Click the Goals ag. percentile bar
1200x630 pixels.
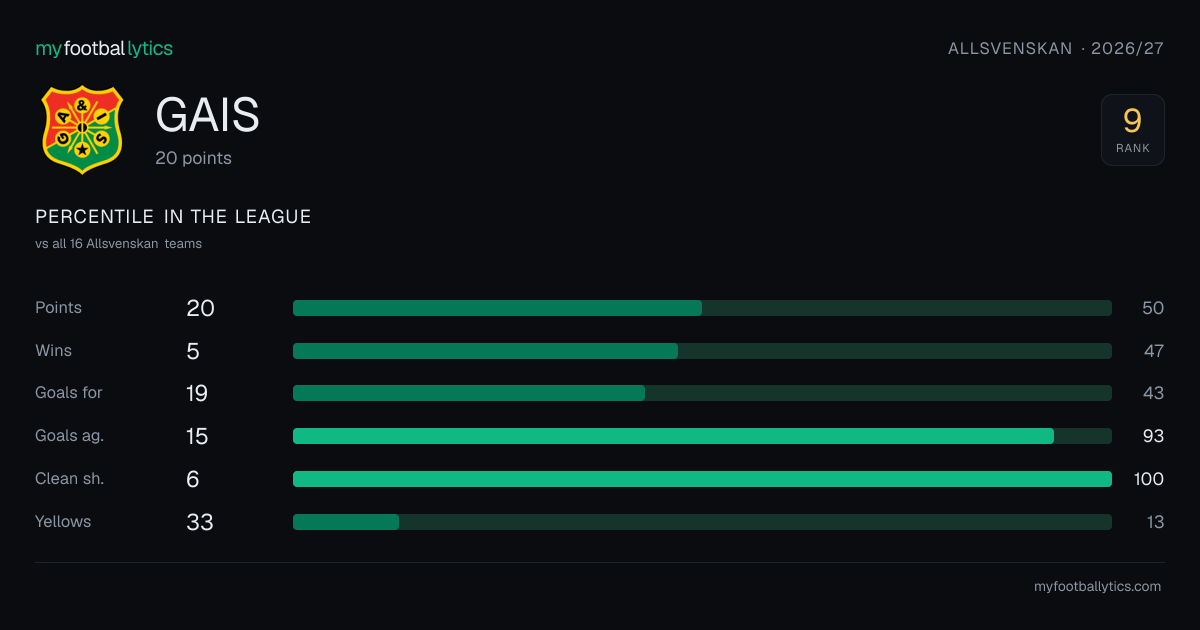[702, 436]
